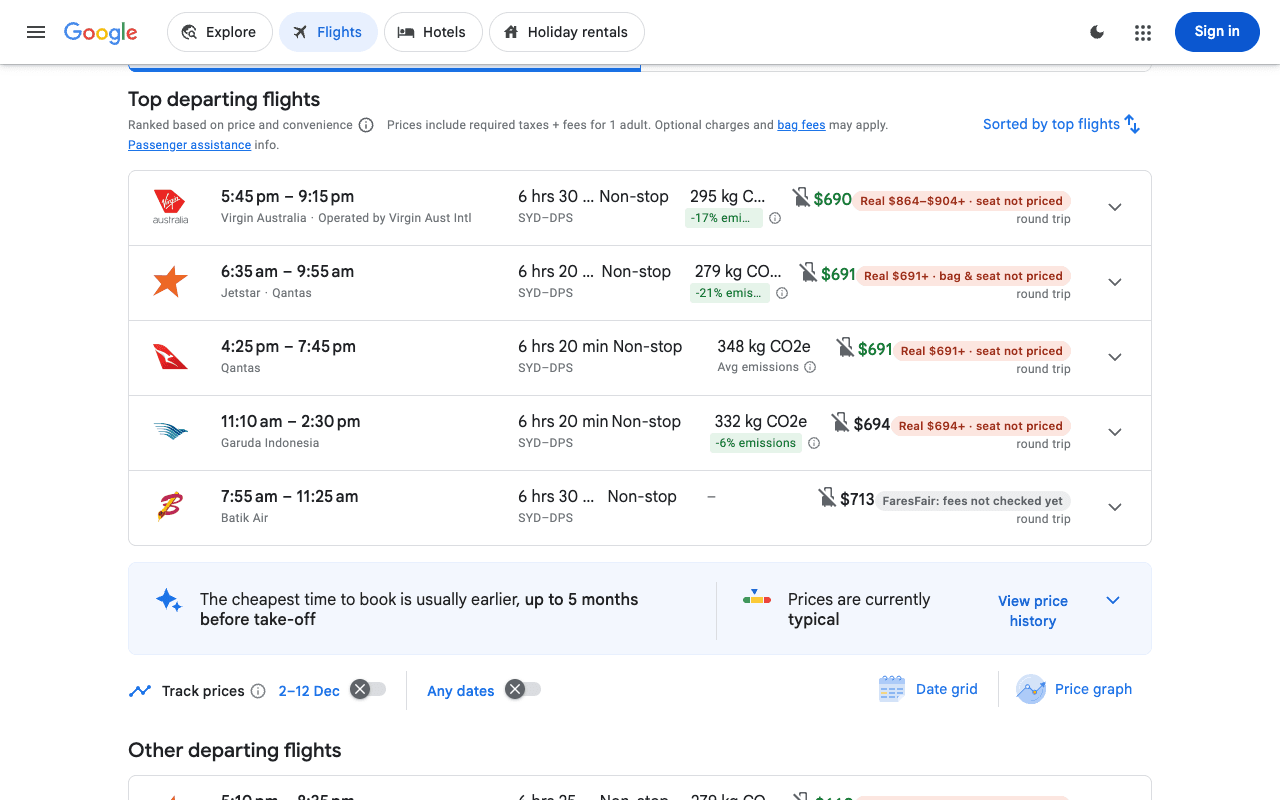Image resolution: width=1280 pixels, height=800 pixels.
Task: Click the Qantas kangaroo logo
Action: click(170, 357)
